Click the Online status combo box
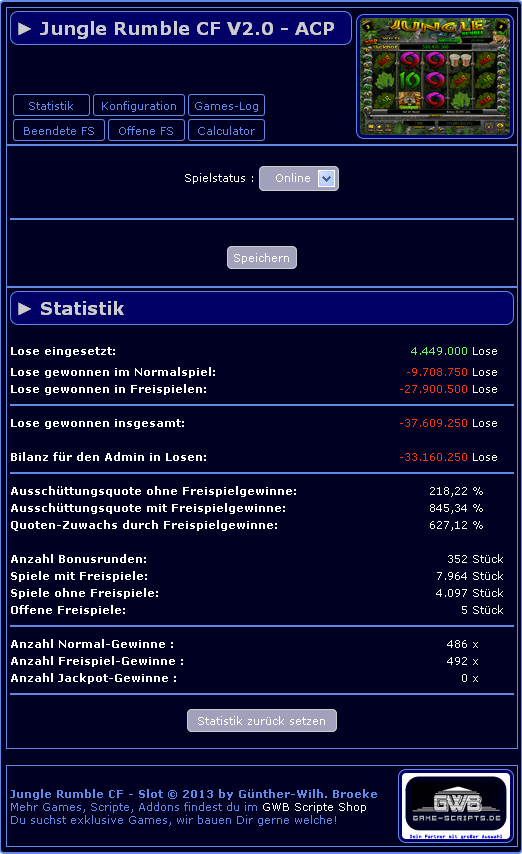 pos(299,178)
